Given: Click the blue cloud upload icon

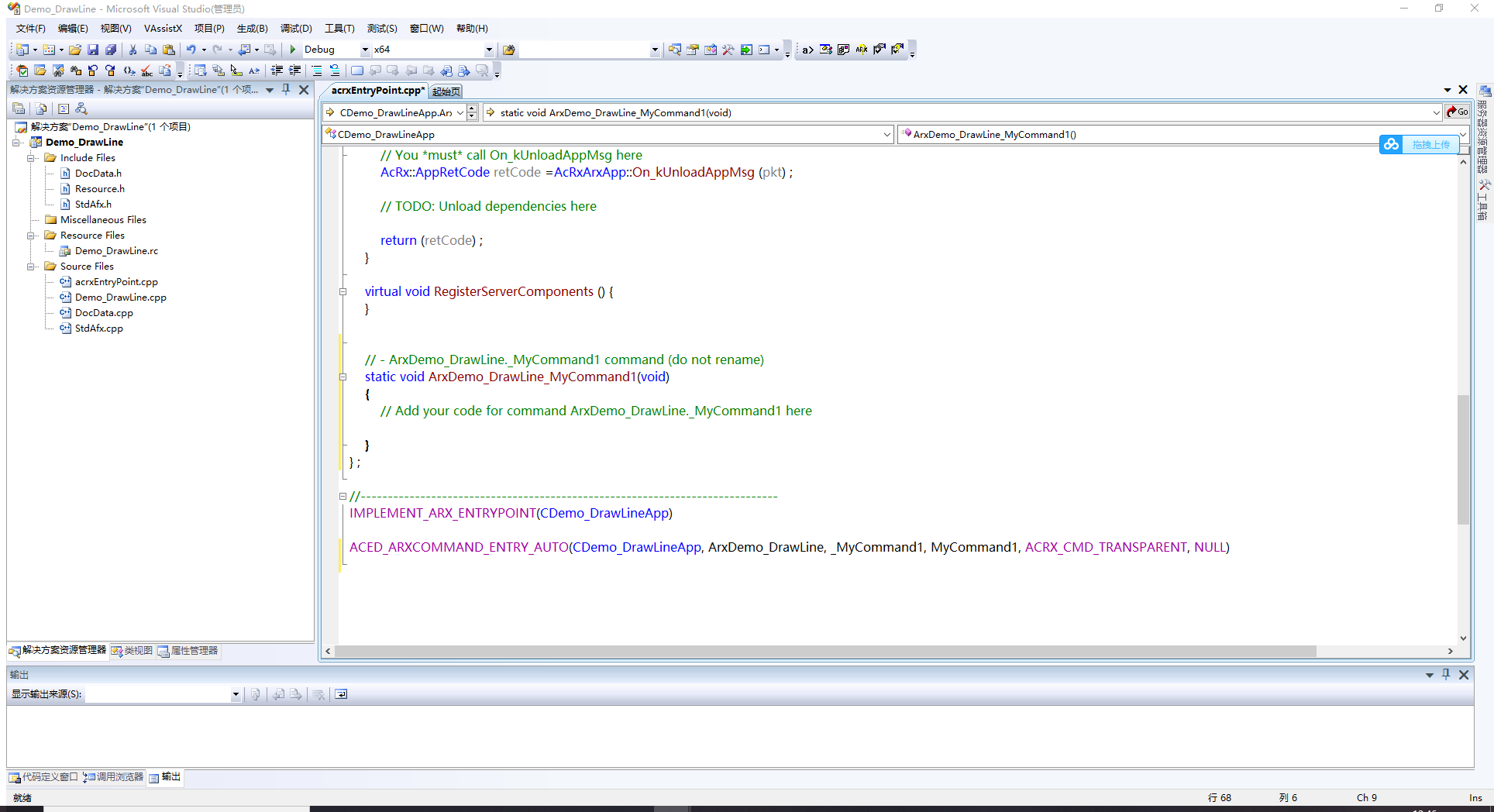Looking at the screenshot, I should coord(1392,145).
